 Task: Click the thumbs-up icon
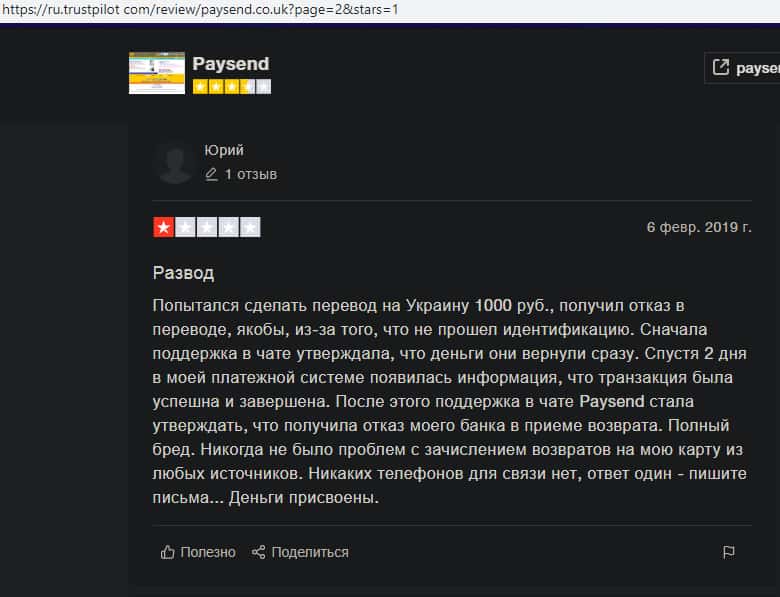pos(168,552)
